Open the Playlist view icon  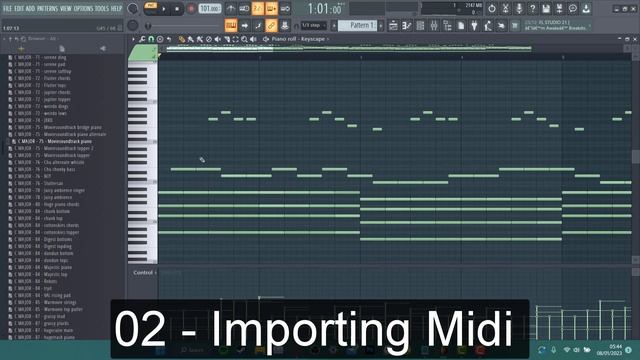click(393, 26)
